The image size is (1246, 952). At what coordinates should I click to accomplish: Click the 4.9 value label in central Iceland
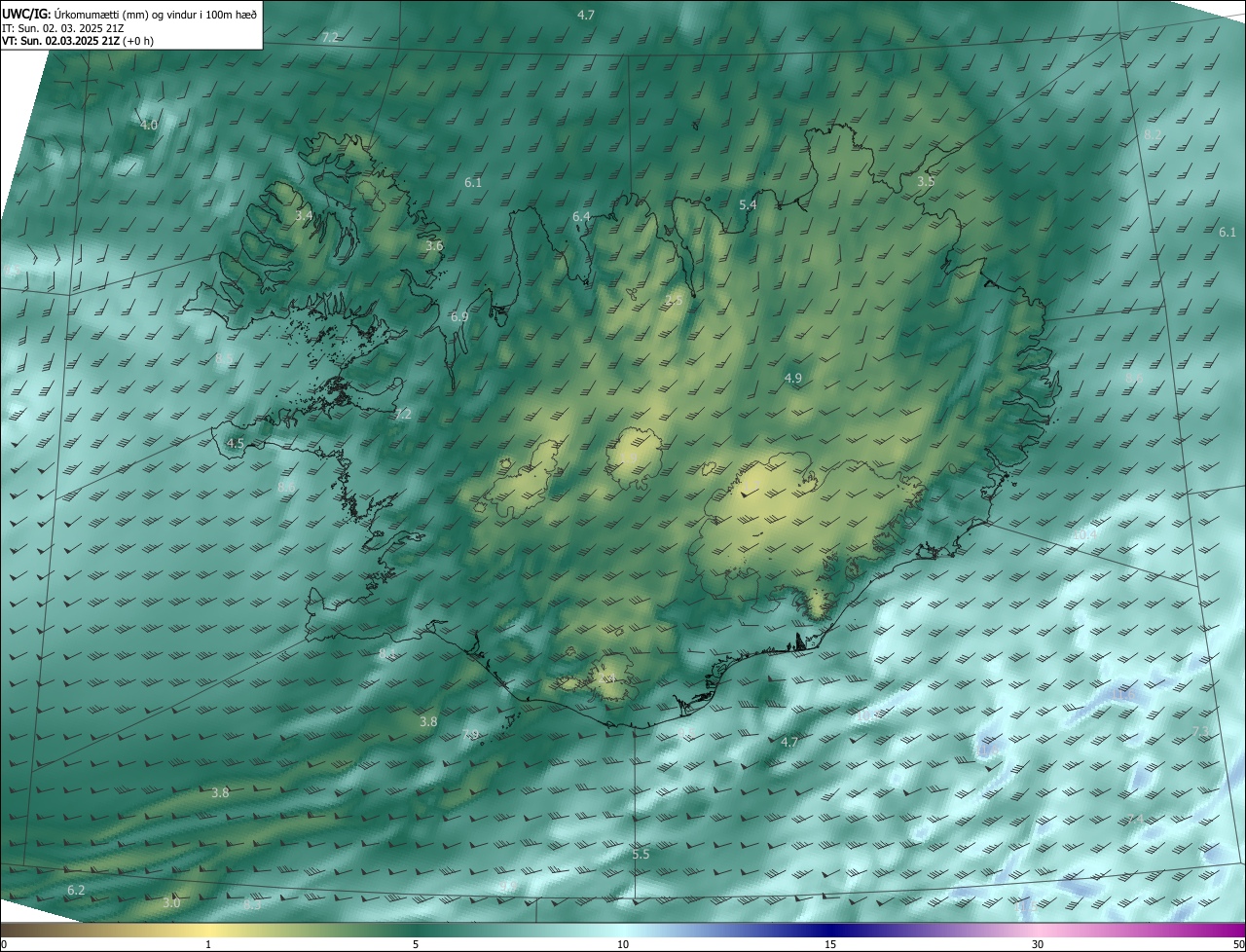(792, 378)
